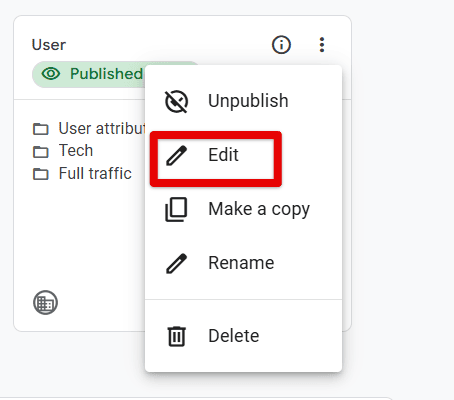The image size is (454, 400).
Task: Click the trash can Delete icon
Action: point(176,336)
